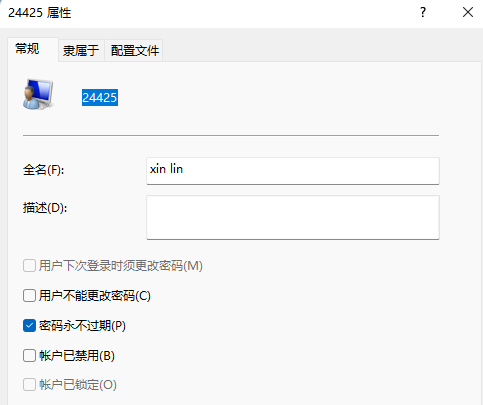The width and height of the screenshot is (483, 405).
Task: Focus the 全名 field containing xin lin
Action: (x=293, y=171)
